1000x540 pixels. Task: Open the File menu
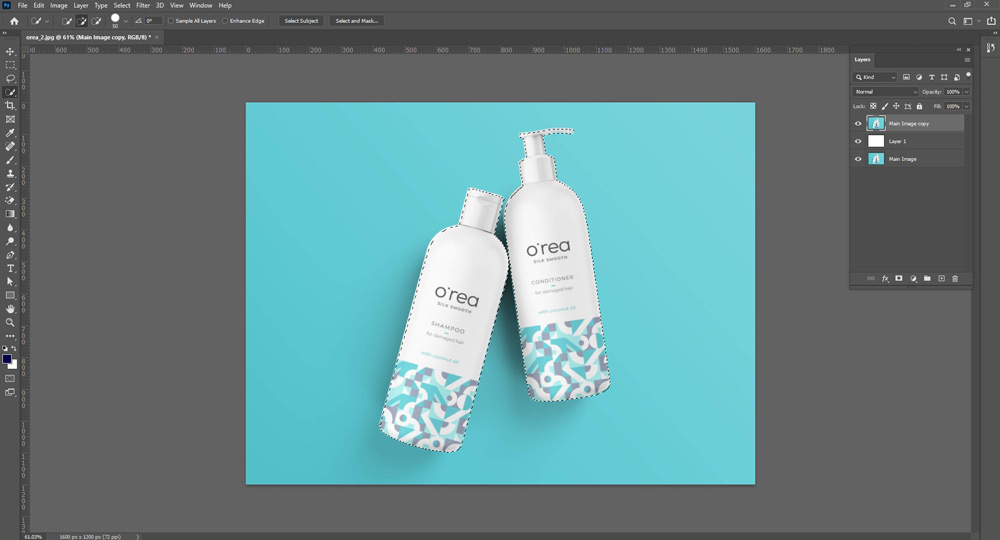tap(22, 5)
